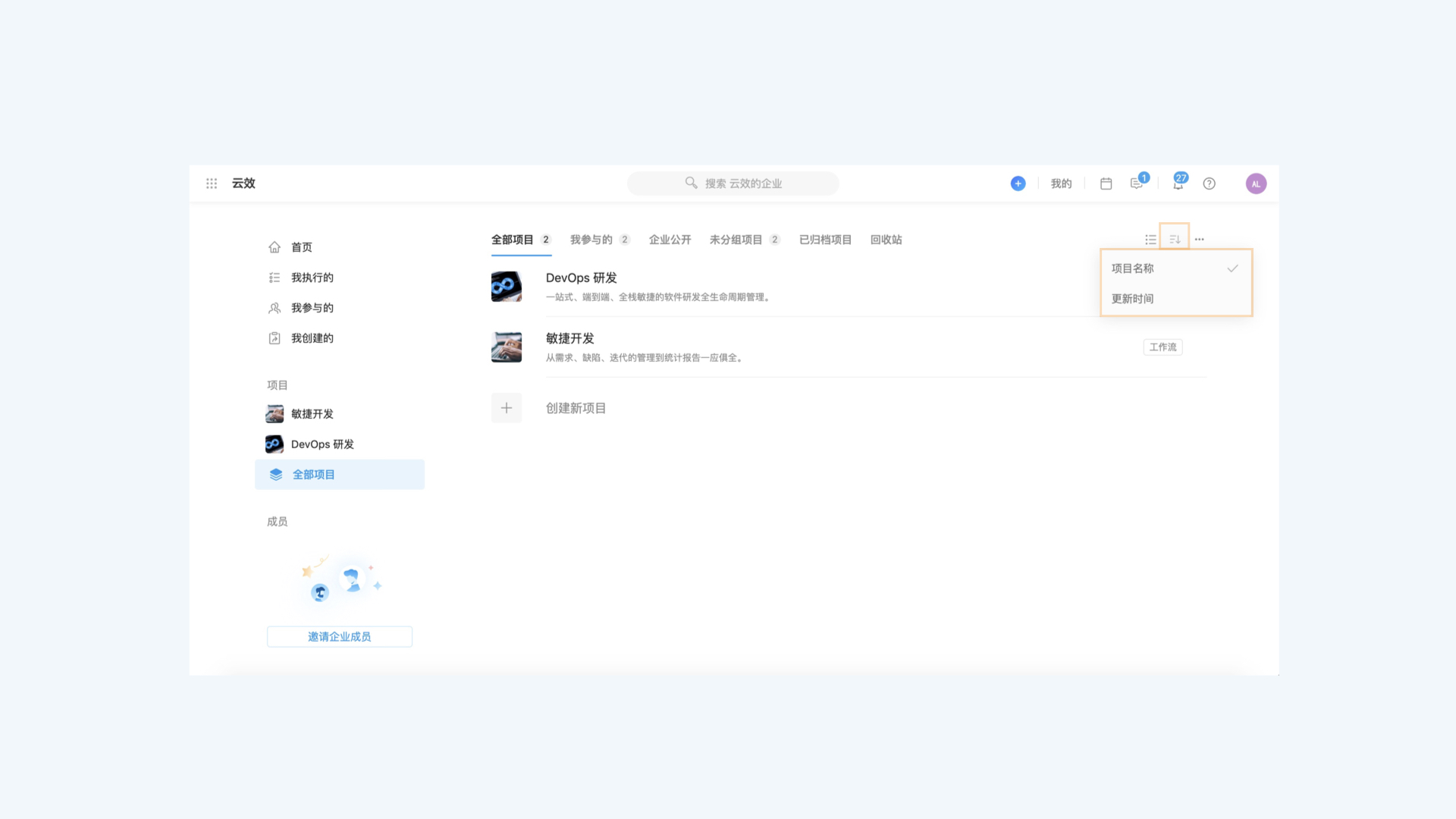Screen dimensions: 1456x819
Task: Click the sort/filter icon
Action: coord(1175,237)
